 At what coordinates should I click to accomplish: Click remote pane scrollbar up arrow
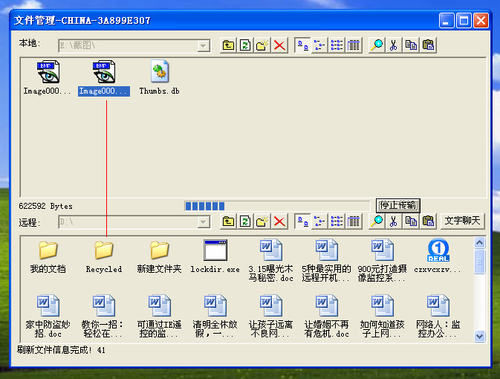pos(479,243)
